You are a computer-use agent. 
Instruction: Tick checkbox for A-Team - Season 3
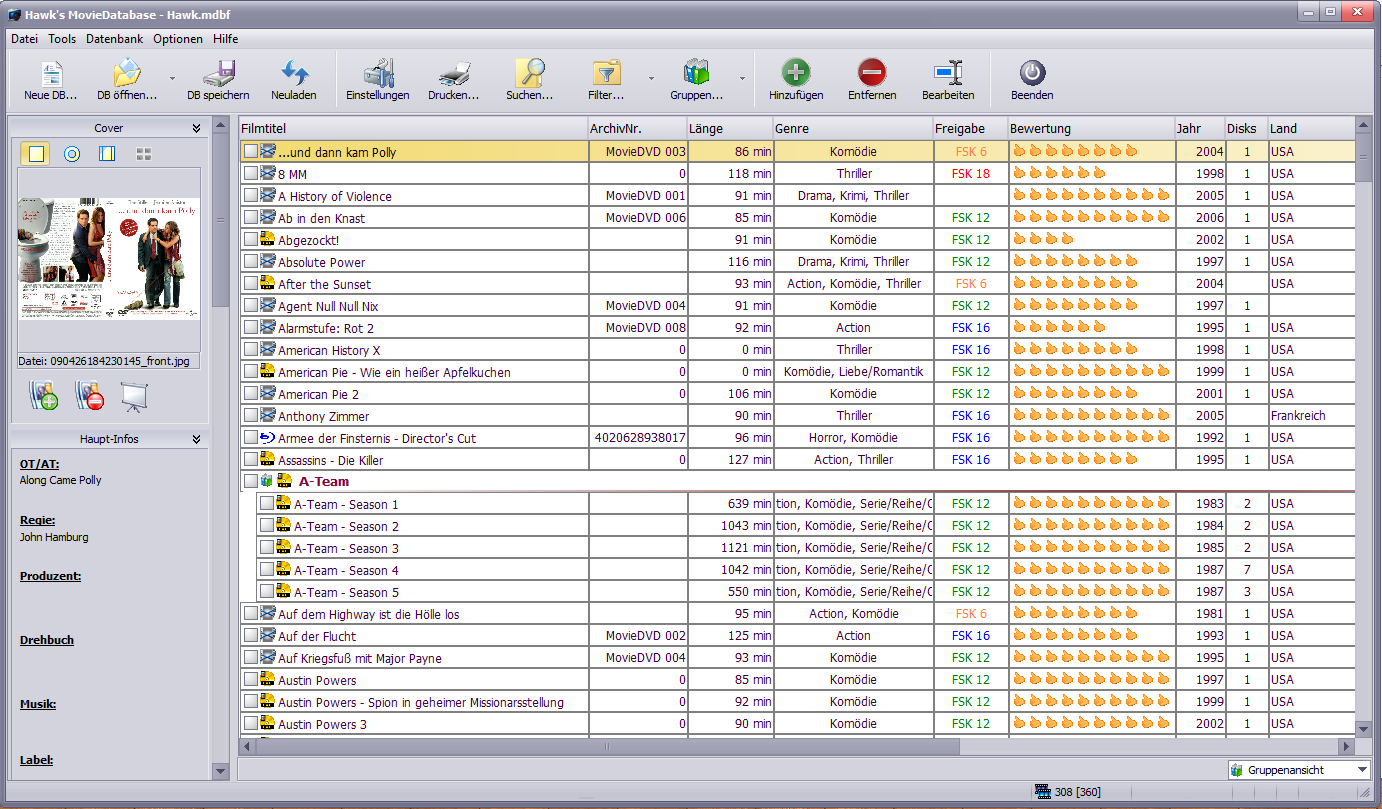[x=267, y=548]
